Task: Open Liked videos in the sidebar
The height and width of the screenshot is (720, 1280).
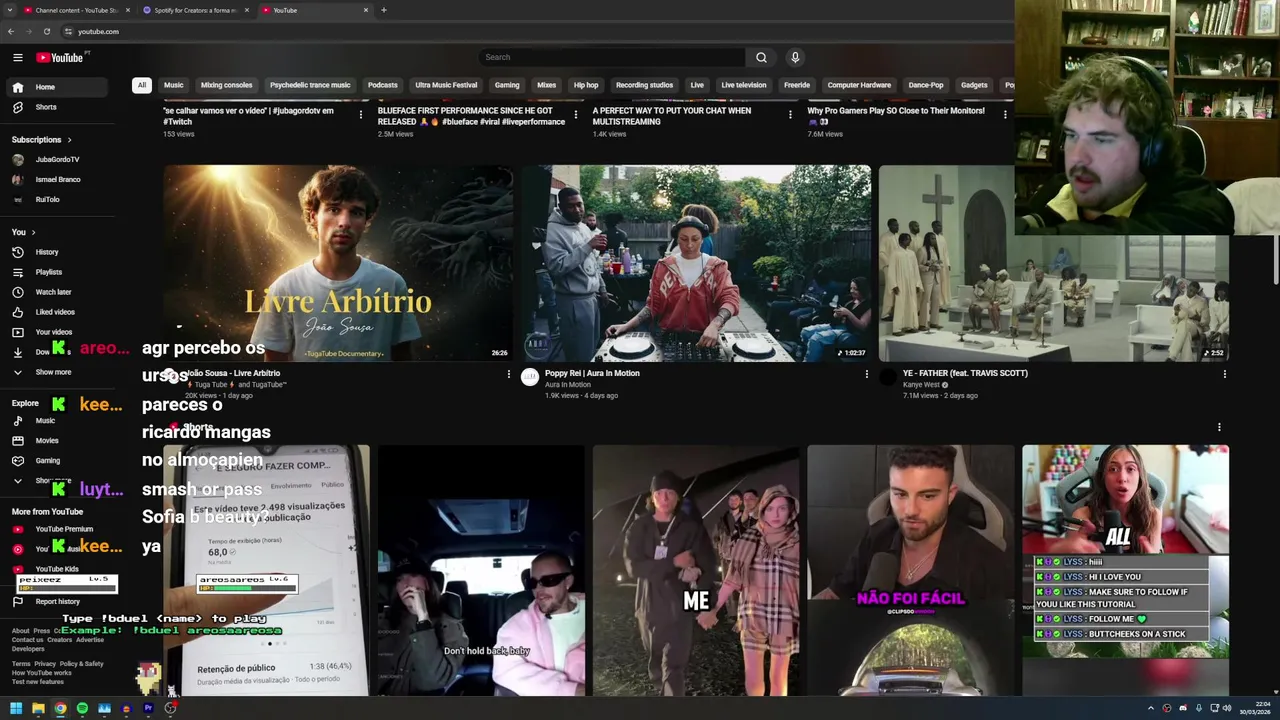Action: pos(55,312)
